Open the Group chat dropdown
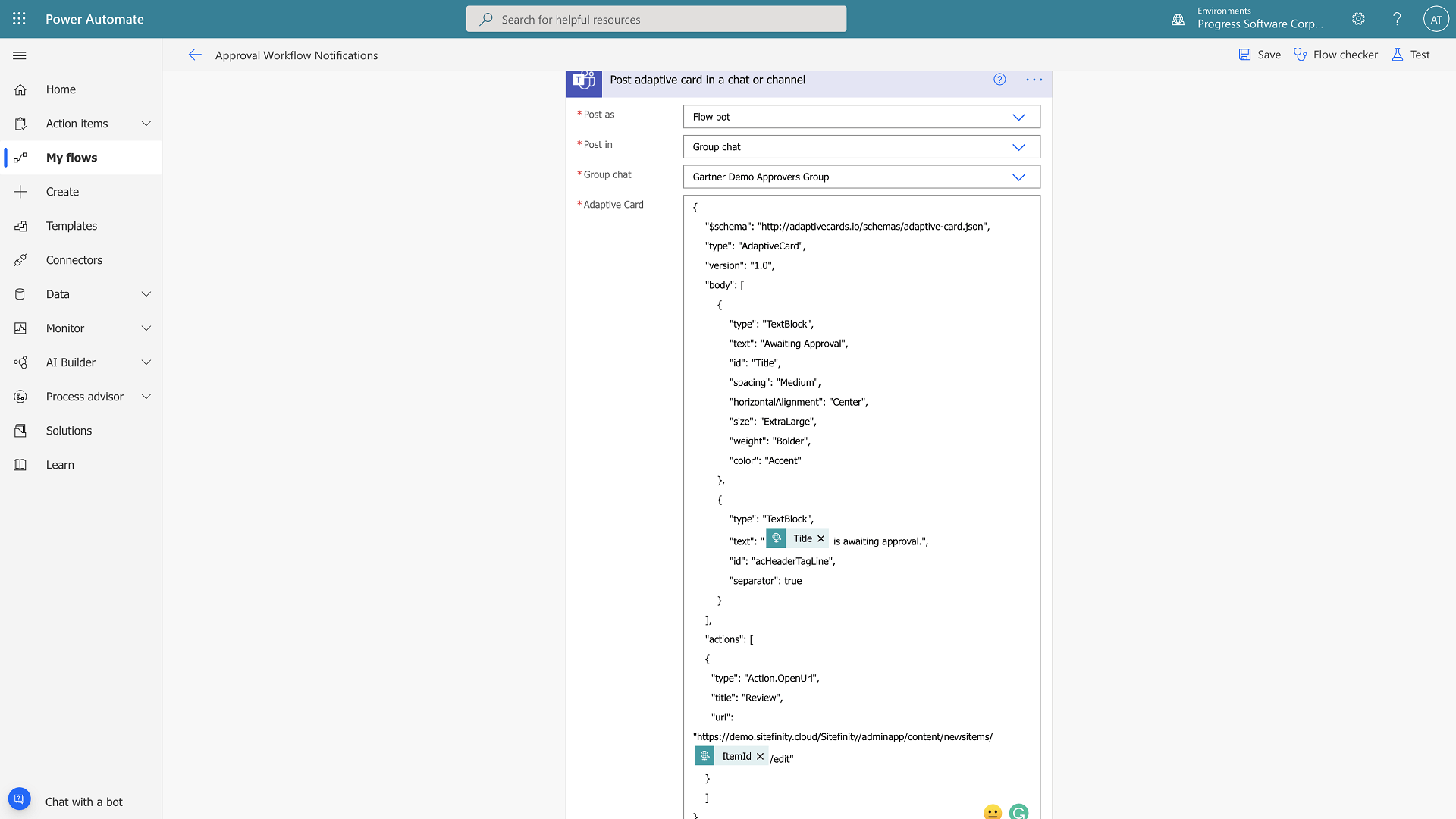The height and width of the screenshot is (819, 1456). (1018, 177)
